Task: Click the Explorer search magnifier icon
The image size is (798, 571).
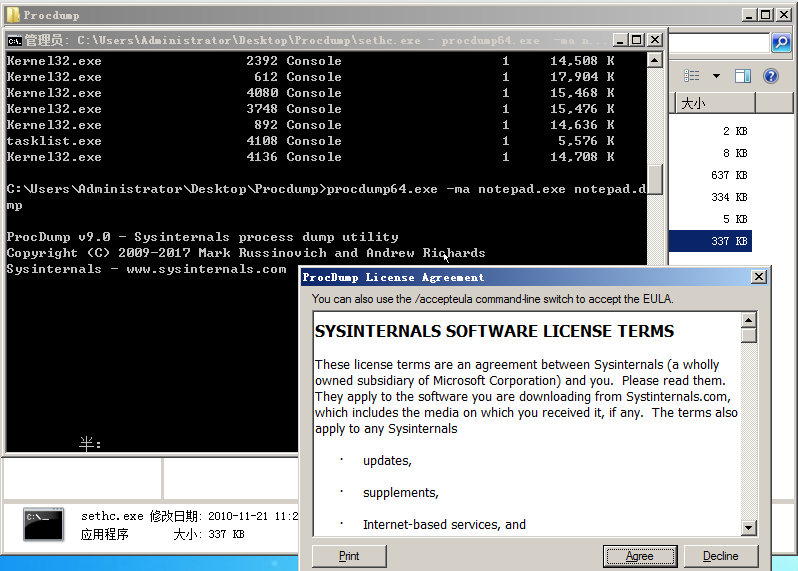Action: tap(781, 42)
